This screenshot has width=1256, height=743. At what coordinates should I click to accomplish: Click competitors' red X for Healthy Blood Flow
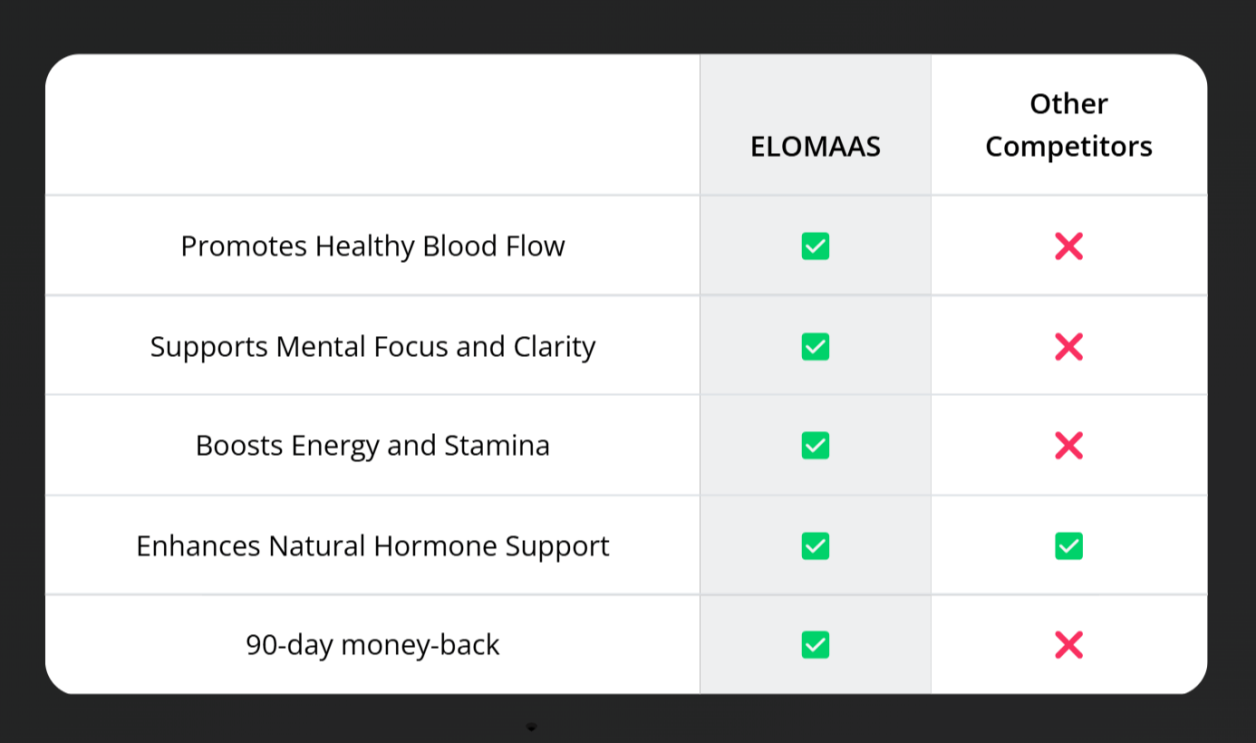coord(1069,246)
